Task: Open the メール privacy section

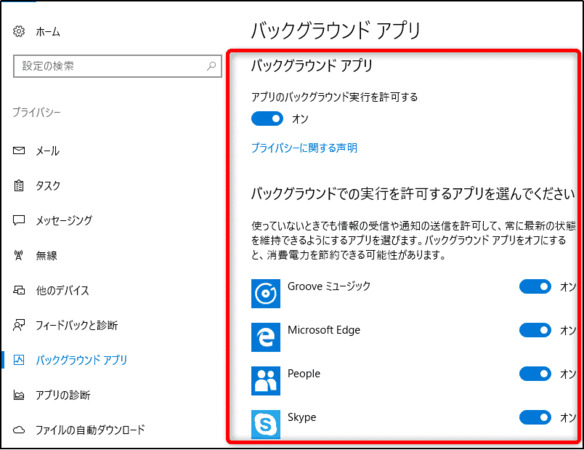Action: point(47,151)
